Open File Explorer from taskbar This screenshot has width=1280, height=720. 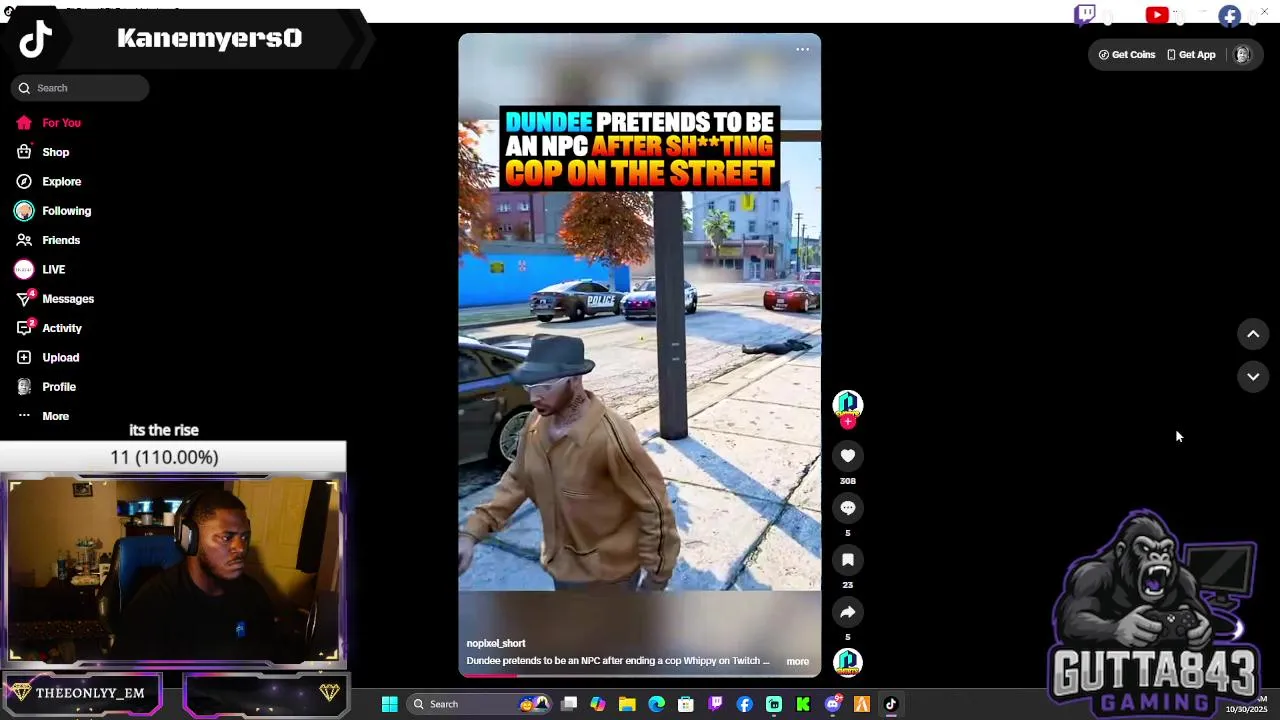point(627,704)
